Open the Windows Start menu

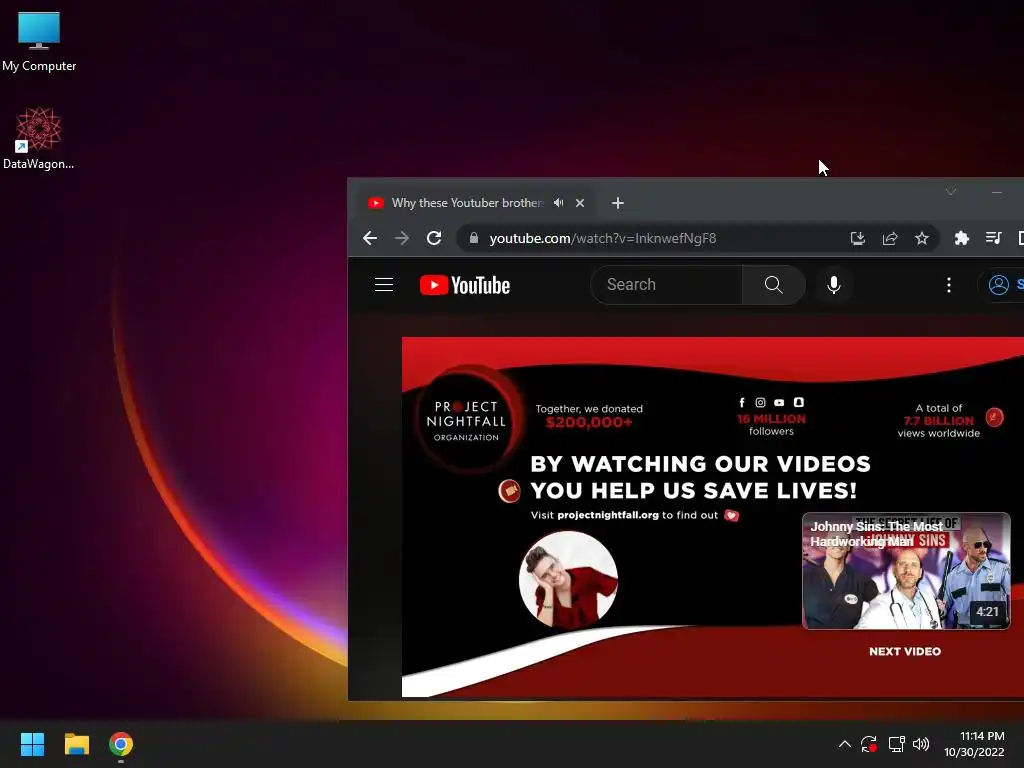point(32,744)
